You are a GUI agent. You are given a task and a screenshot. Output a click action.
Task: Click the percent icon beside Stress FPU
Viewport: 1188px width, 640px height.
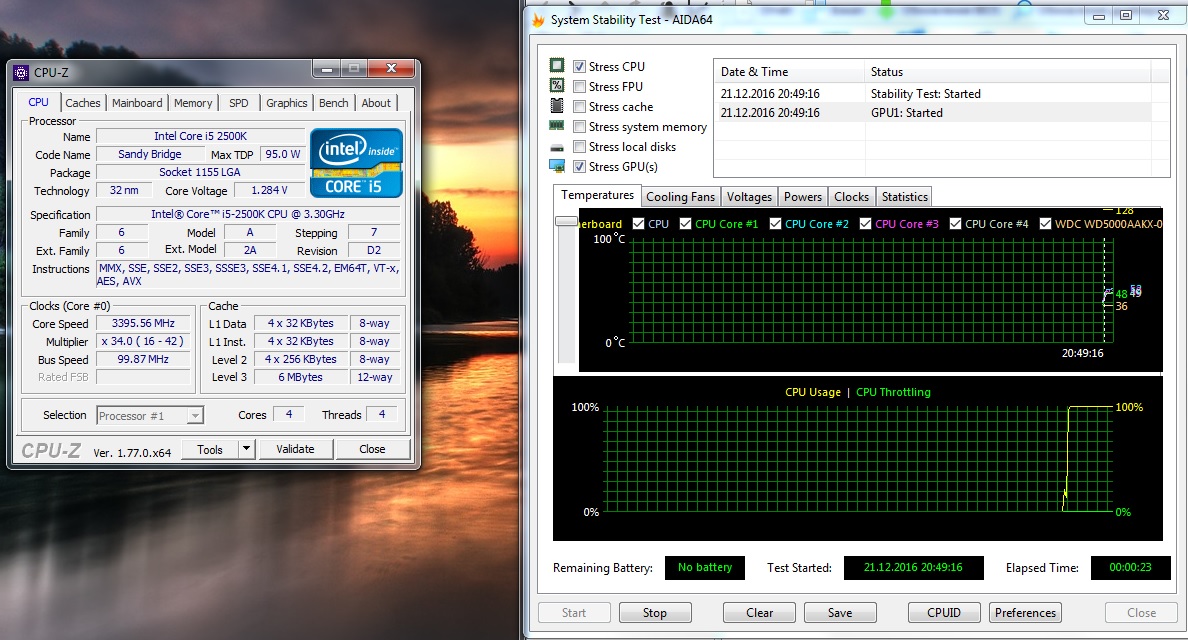(x=557, y=86)
